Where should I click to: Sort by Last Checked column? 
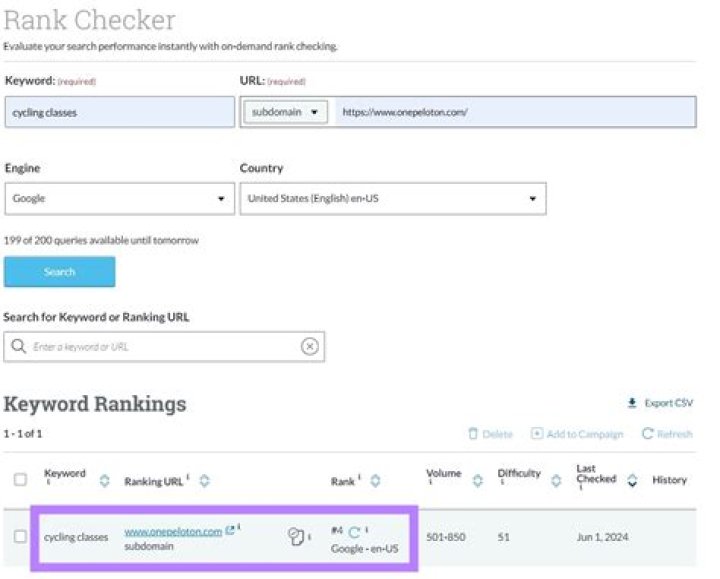point(631,480)
